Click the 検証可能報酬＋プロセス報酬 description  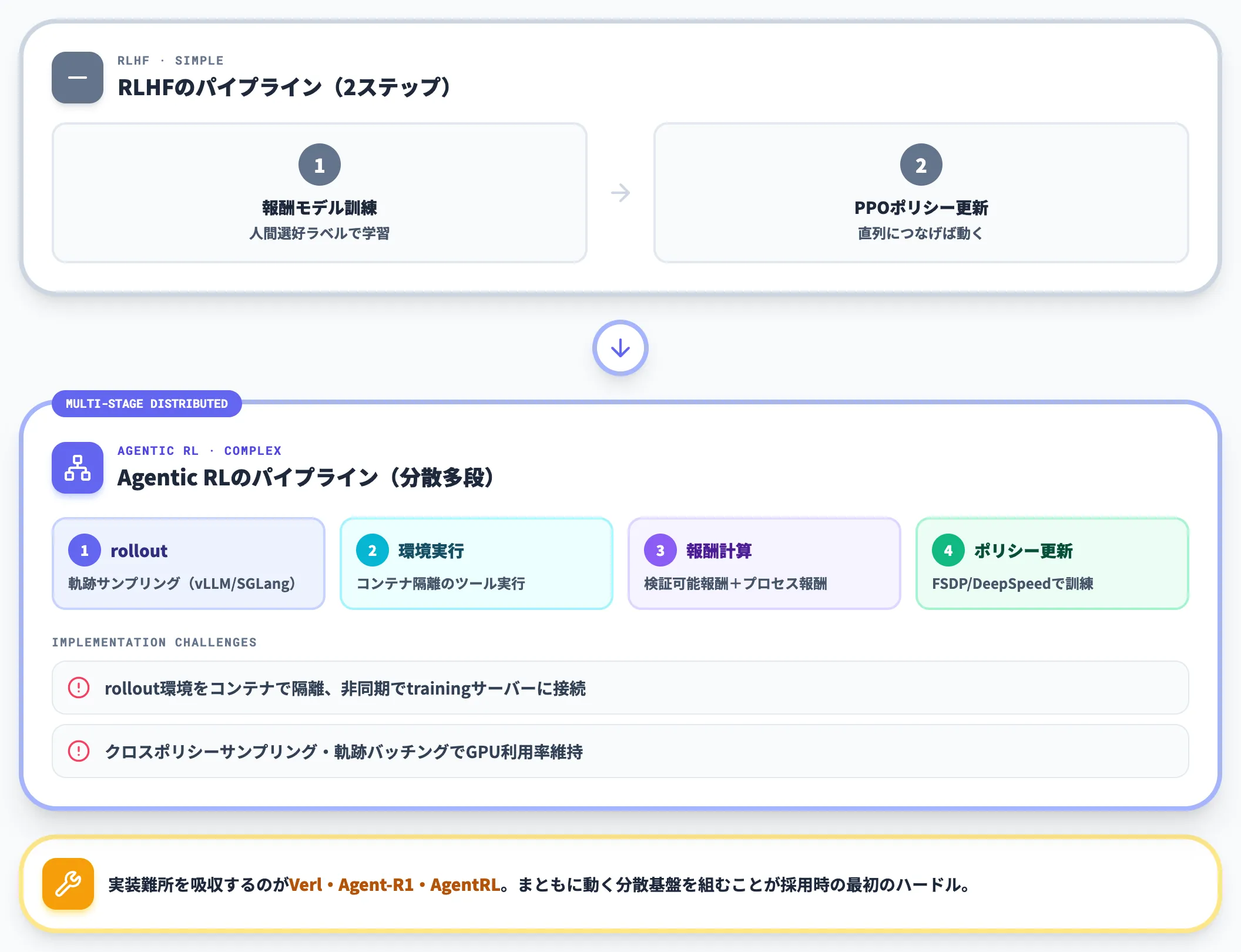[x=736, y=584]
